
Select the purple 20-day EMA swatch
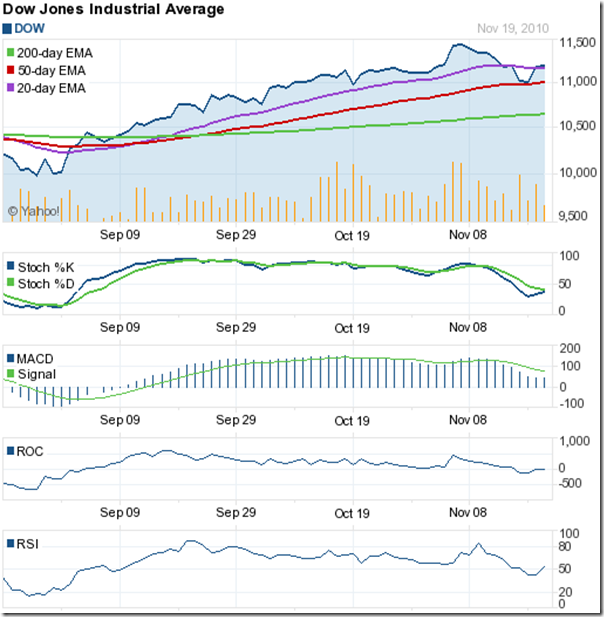[x=11, y=87]
